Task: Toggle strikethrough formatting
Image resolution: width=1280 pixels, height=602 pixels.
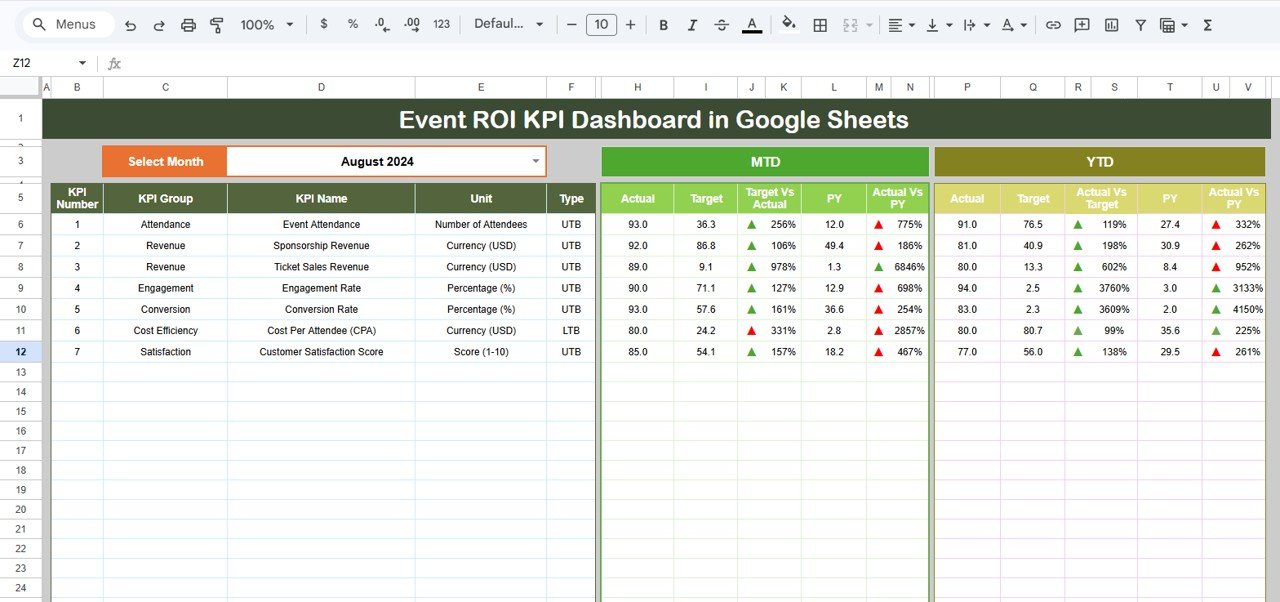Action: (x=721, y=24)
